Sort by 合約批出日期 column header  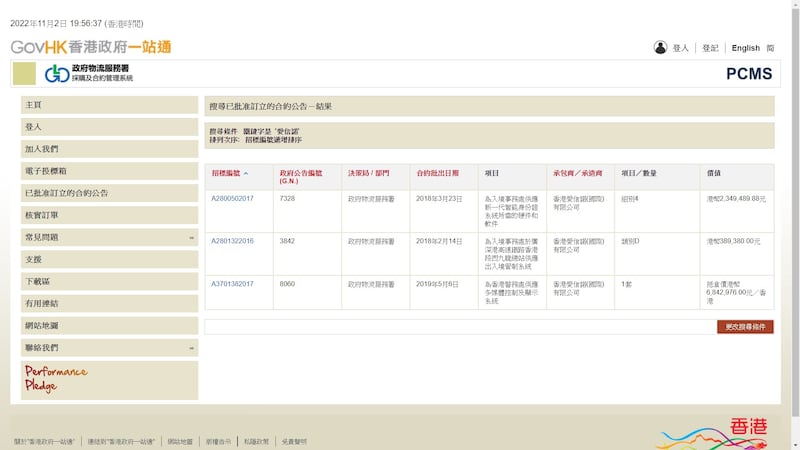438,173
